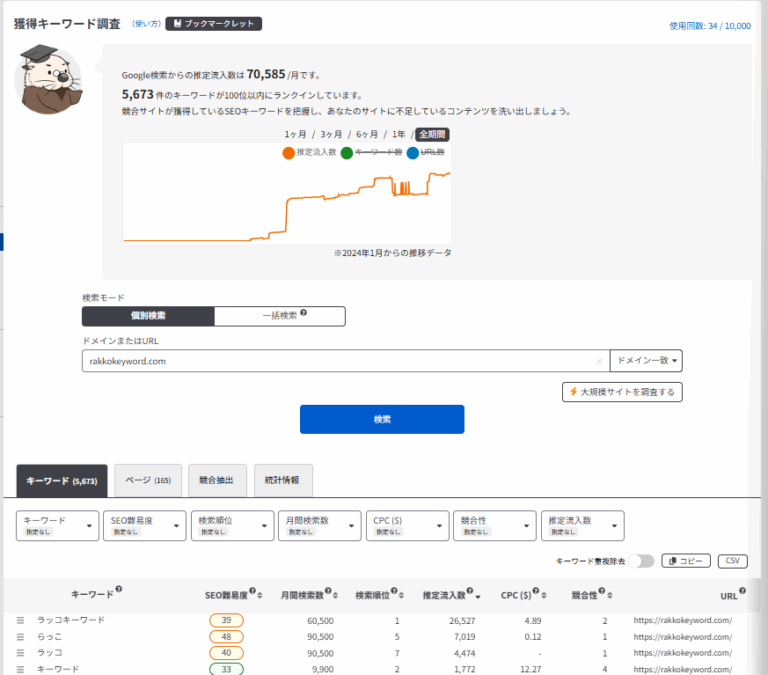Select the 全期間 chart period
The height and width of the screenshot is (675, 768).
(432, 134)
